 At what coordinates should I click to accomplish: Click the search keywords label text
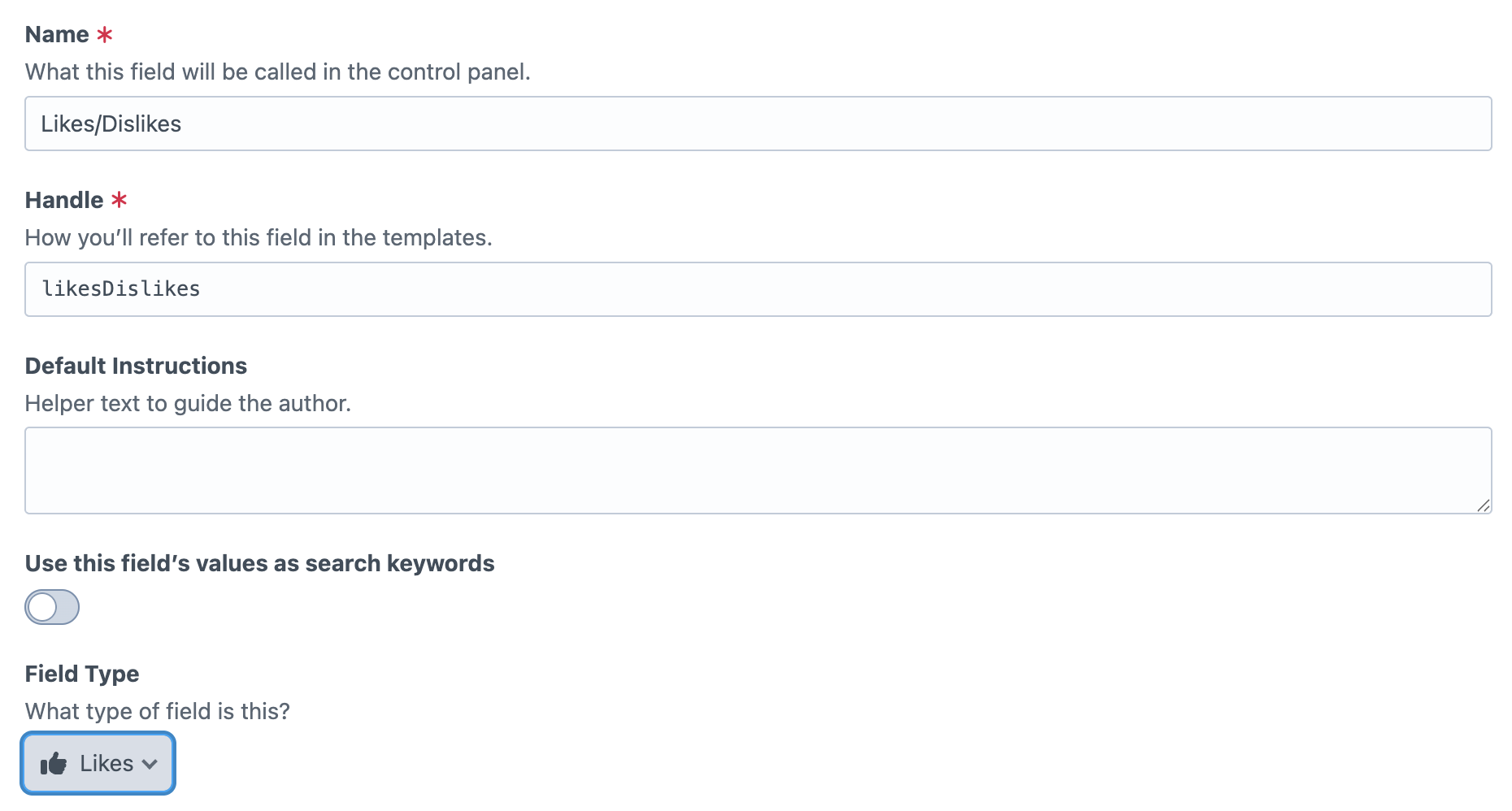[259, 563]
